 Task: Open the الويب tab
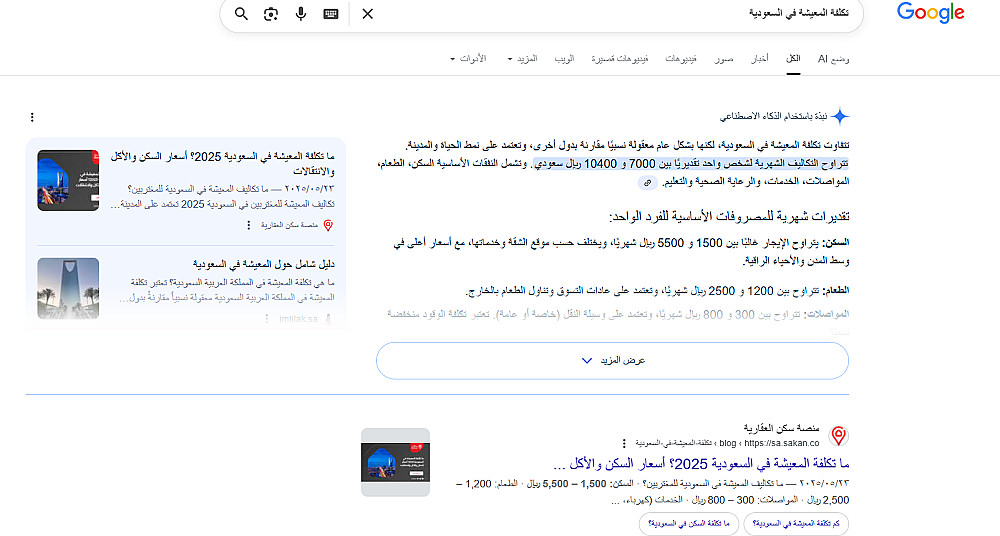tap(564, 59)
